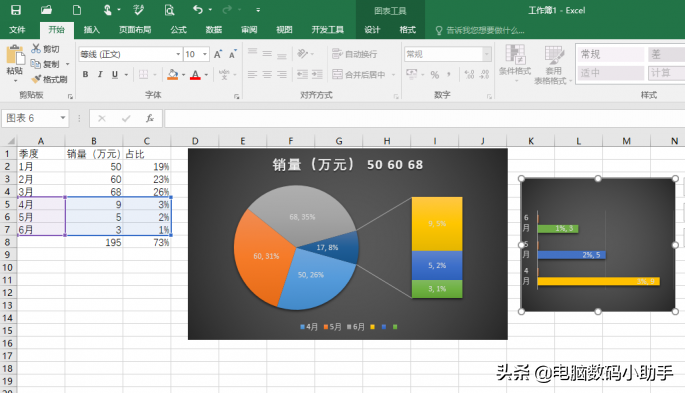Viewport: 685px width, 393px height.
Task: Select the Normal (常规) cell style
Action: 610,54
